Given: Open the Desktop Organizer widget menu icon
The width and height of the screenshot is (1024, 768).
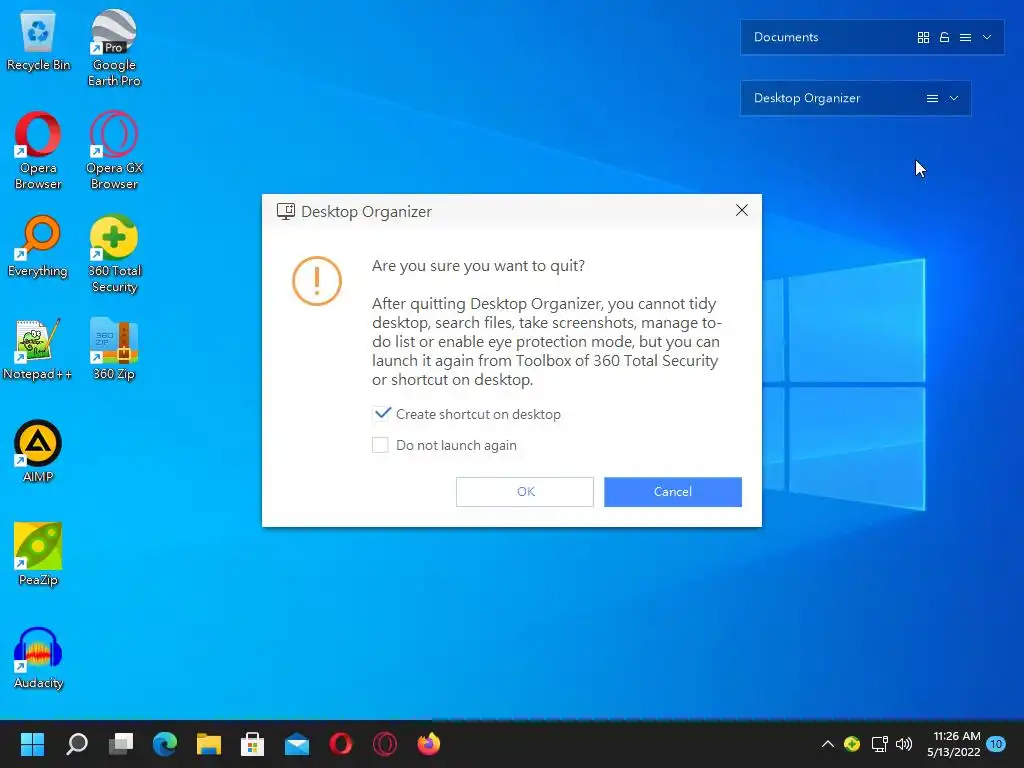Looking at the screenshot, I should 932,98.
